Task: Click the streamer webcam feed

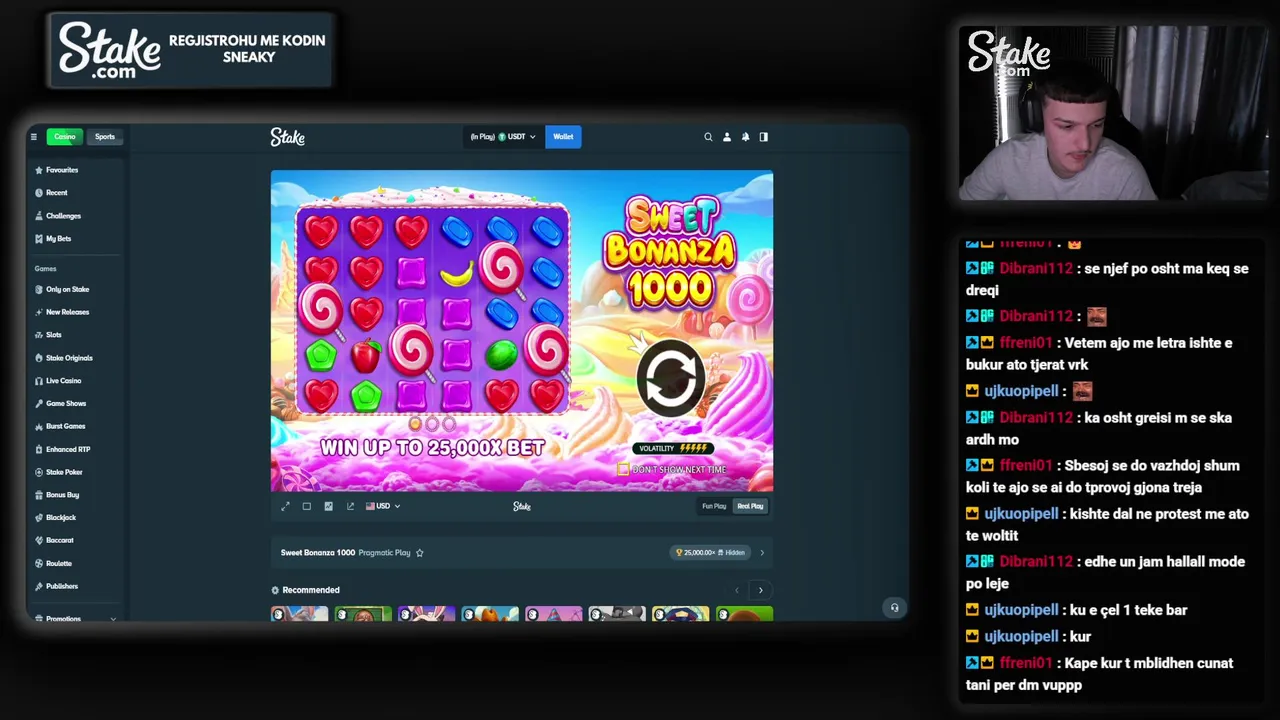Action: tap(1113, 113)
